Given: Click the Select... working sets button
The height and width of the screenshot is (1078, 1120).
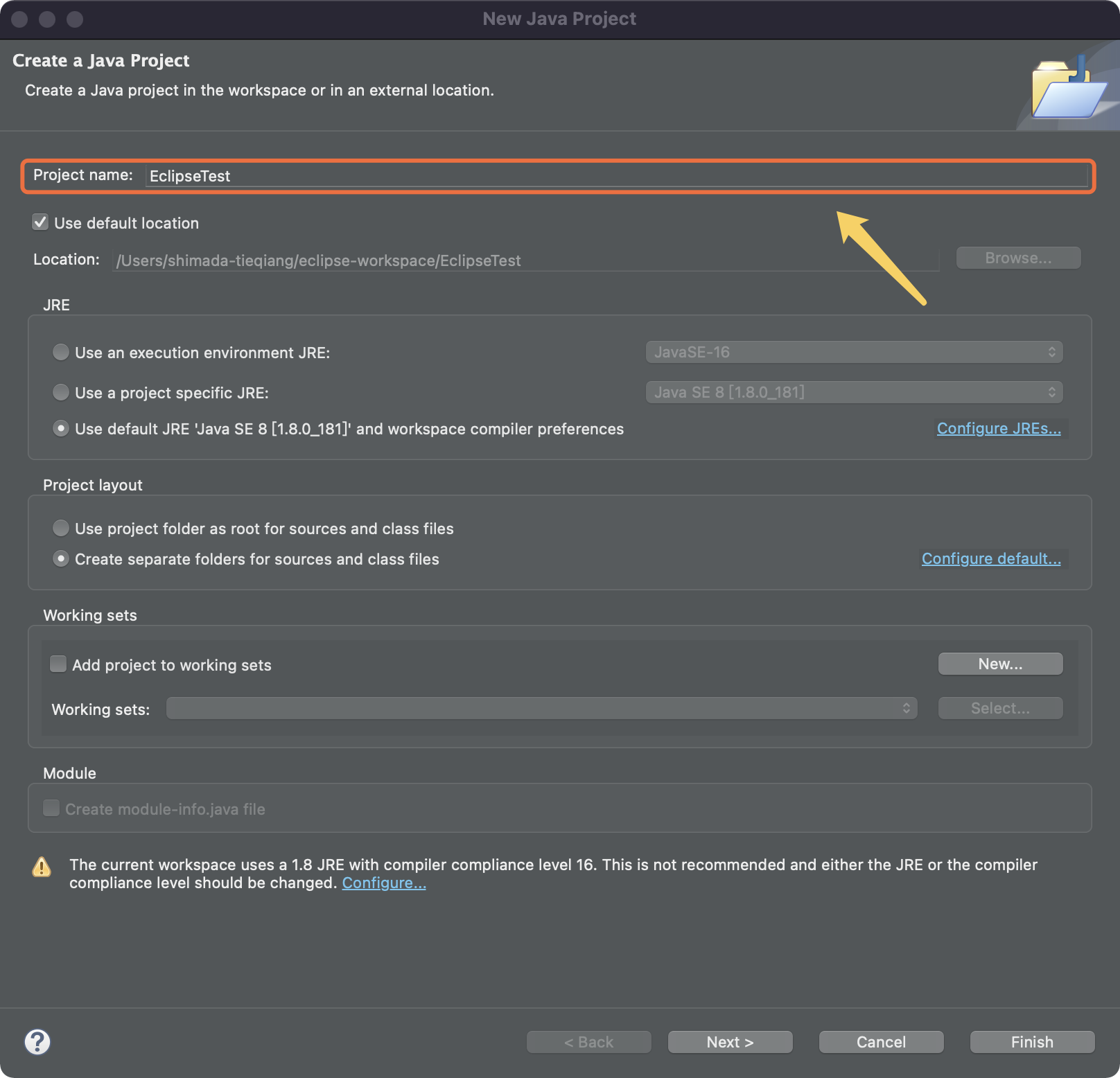Looking at the screenshot, I should click(x=1000, y=708).
